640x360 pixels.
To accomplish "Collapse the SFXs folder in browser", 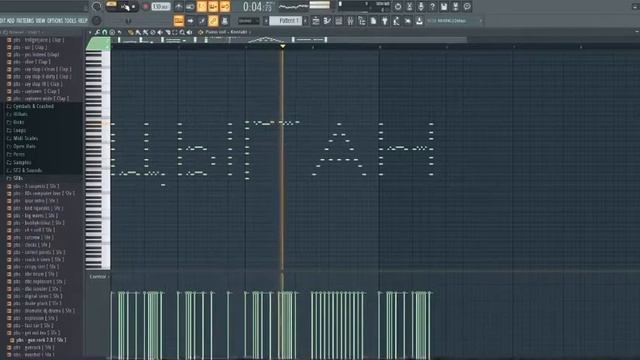I will (x=15, y=178).
